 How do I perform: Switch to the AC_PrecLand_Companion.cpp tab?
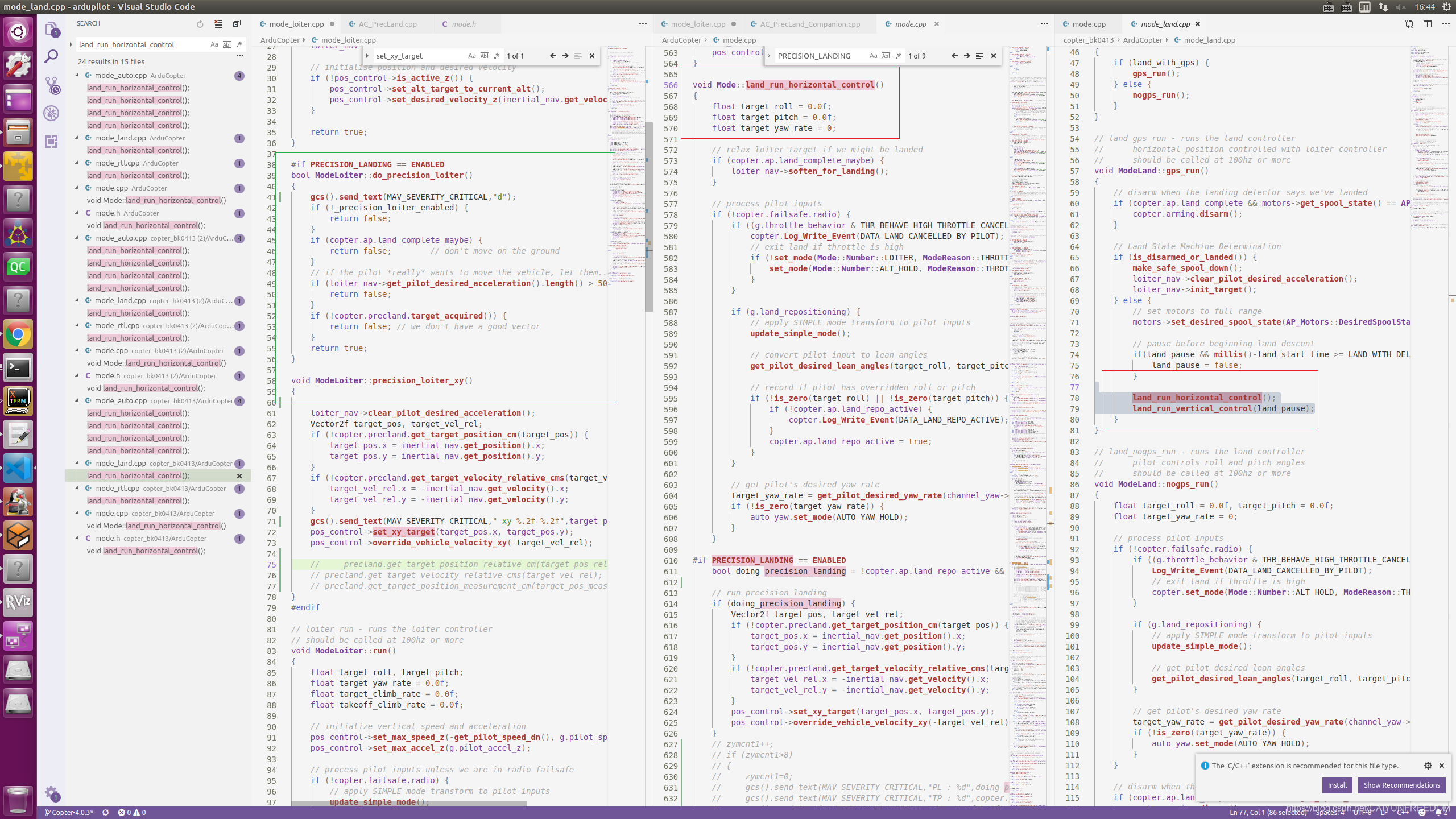coord(809,24)
